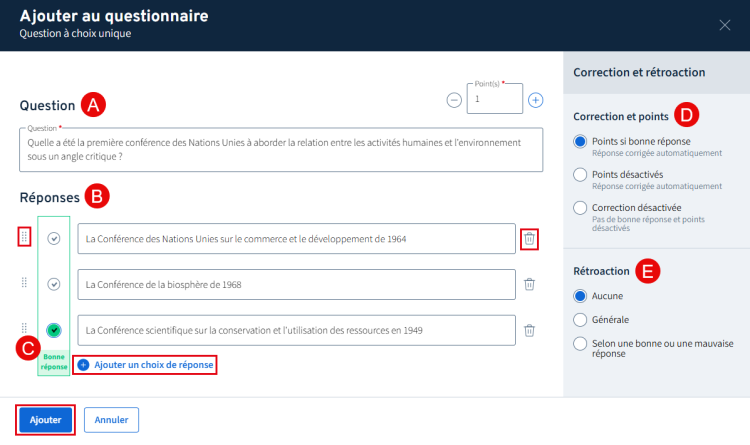Grab the drag handle of the first answer
The image size is (750, 445).
pyautogui.click(x=25, y=238)
